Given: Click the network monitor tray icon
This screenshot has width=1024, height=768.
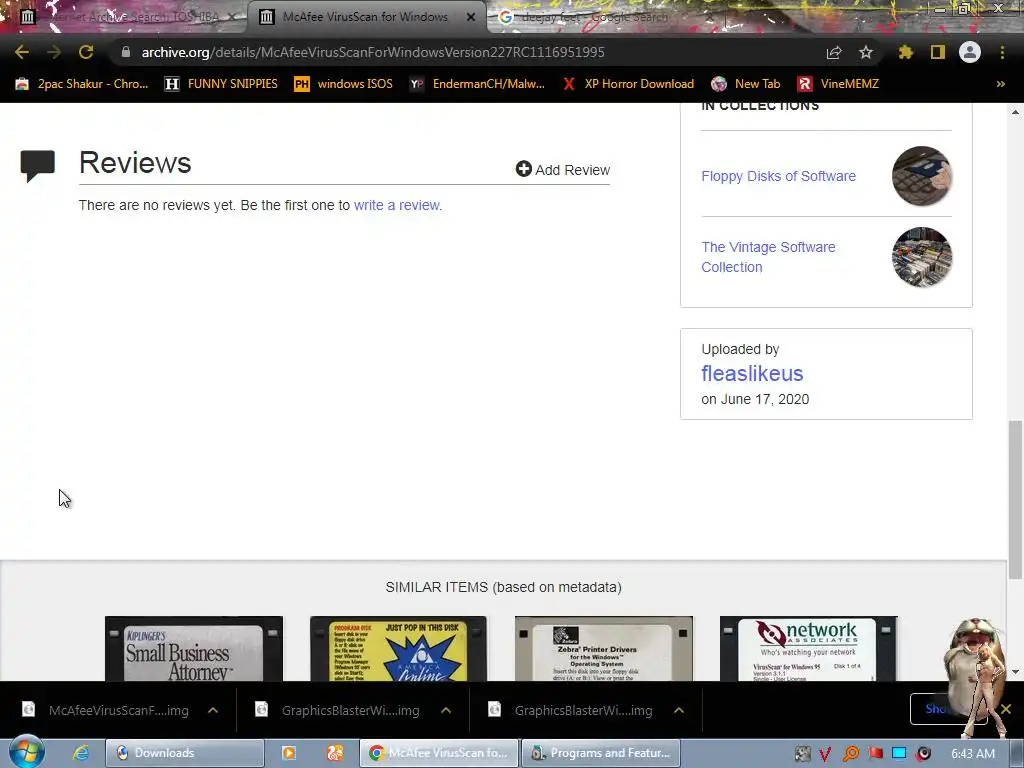Looking at the screenshot, I should [899, 754].
